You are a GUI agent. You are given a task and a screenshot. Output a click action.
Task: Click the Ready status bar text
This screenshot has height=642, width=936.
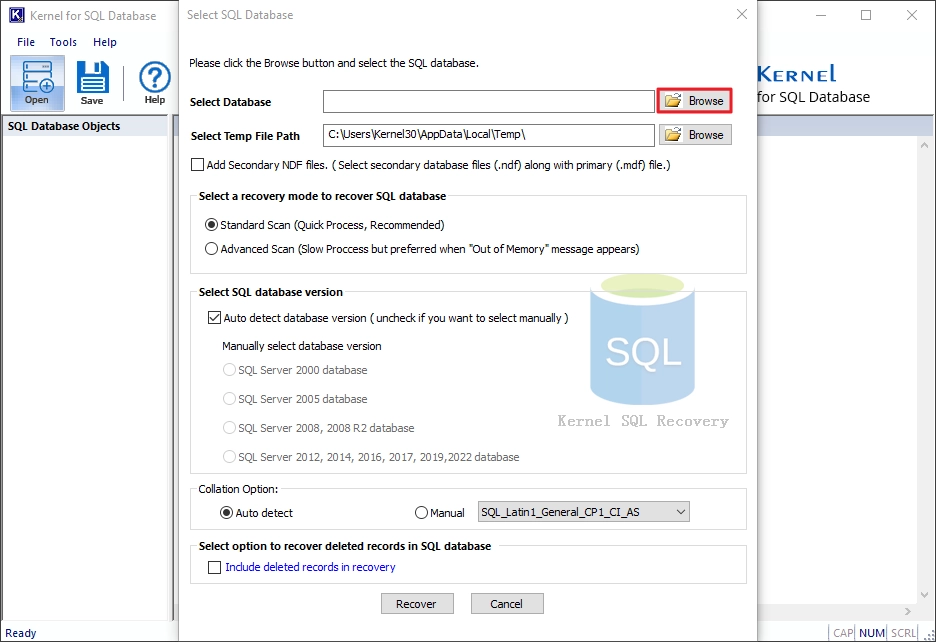21,633
